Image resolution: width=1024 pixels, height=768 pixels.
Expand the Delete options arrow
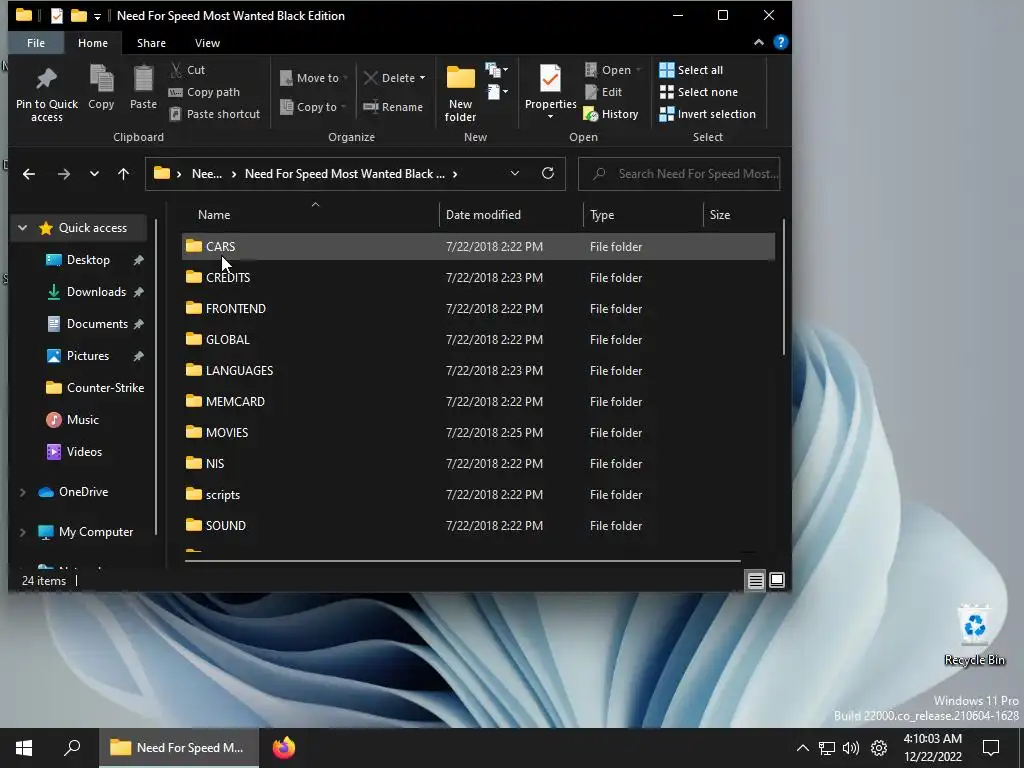click(423, 78)
